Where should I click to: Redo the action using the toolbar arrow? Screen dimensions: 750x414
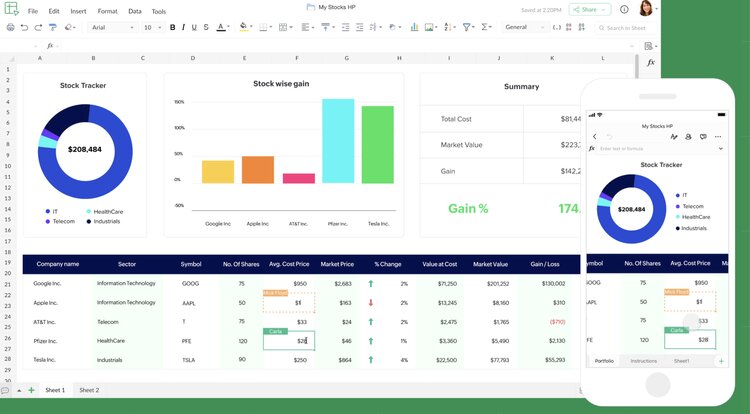[x=38, y=28]
